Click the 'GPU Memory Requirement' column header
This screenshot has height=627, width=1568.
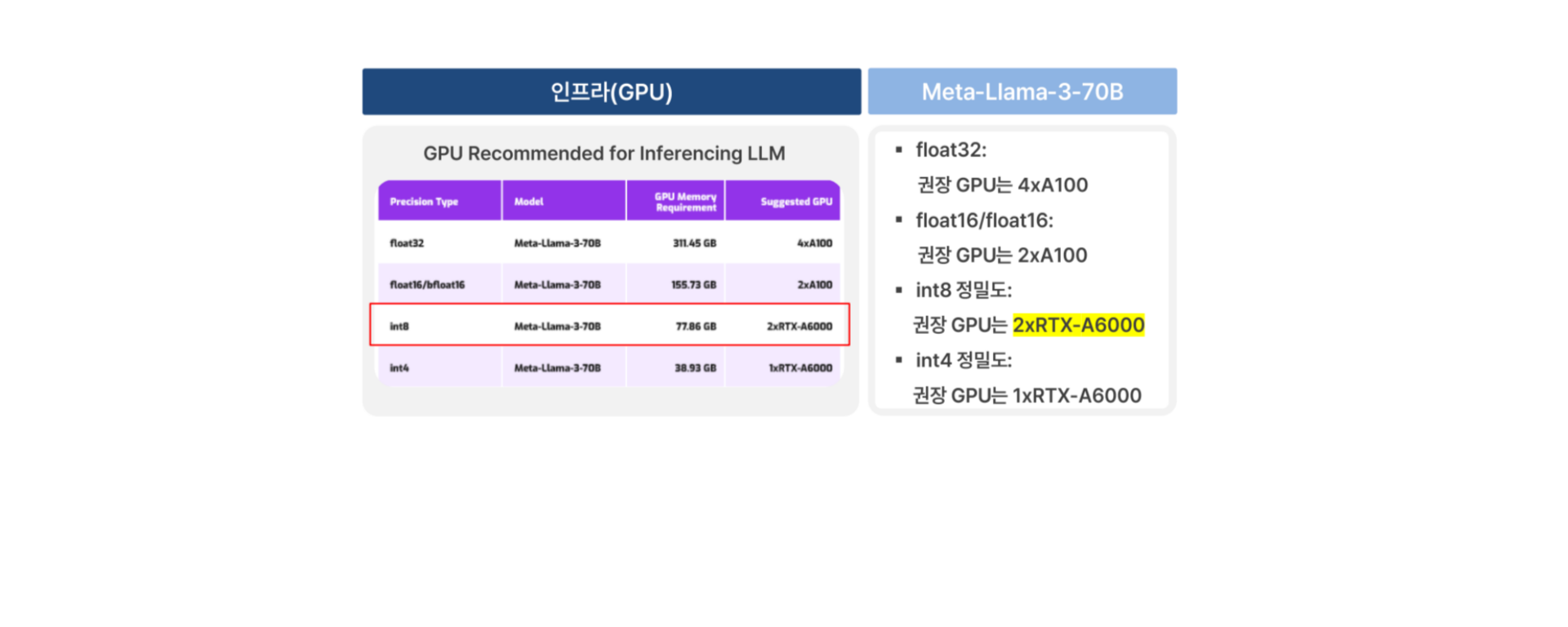pyautogui.click(x=675, y=201)
